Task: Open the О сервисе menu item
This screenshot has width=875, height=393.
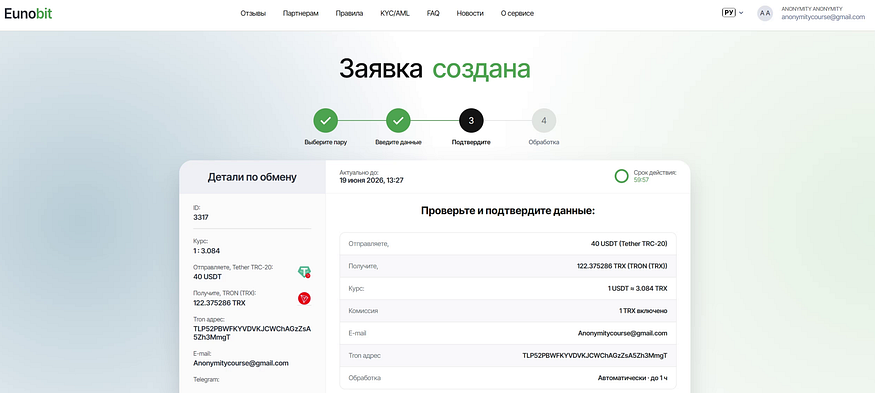Action: (517, 13)
